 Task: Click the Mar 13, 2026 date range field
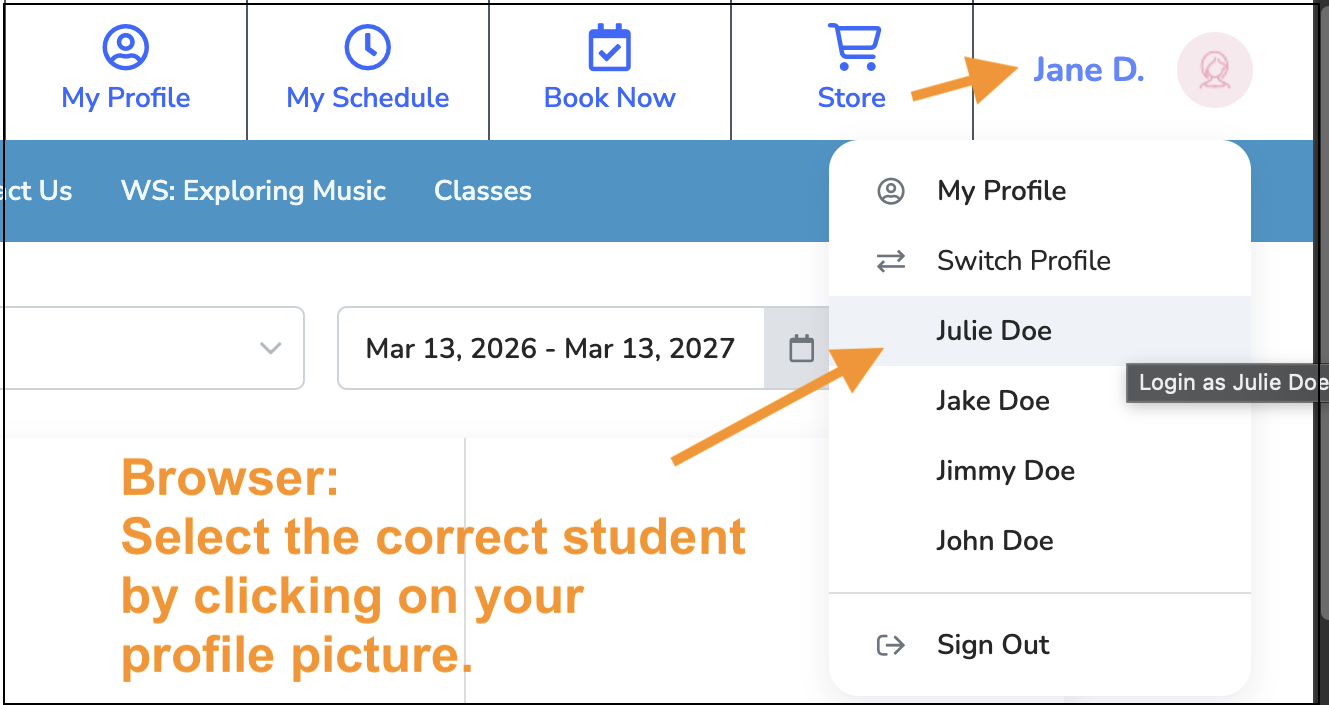point(550,349)
